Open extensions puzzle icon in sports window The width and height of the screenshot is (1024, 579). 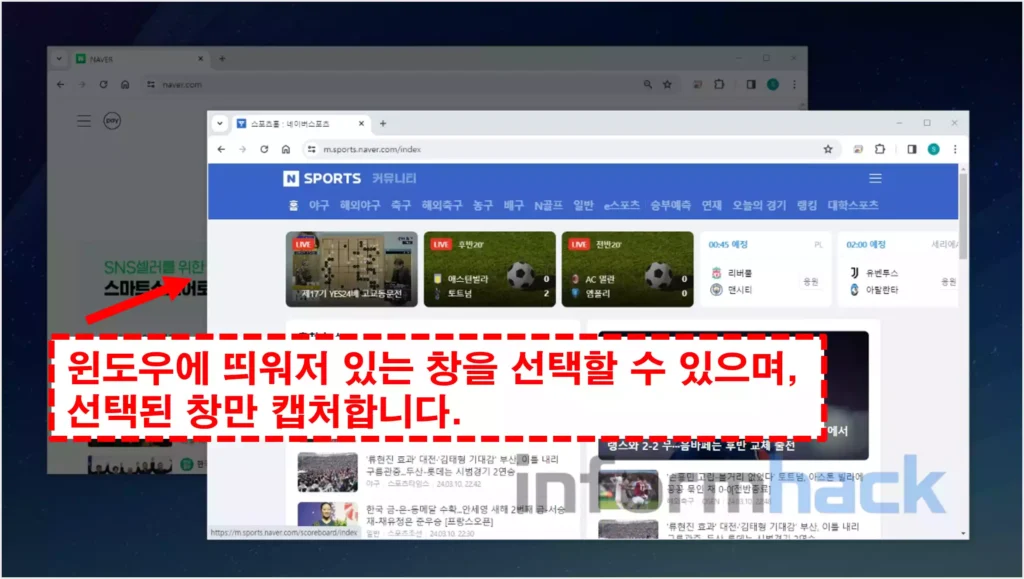[880, 149]
